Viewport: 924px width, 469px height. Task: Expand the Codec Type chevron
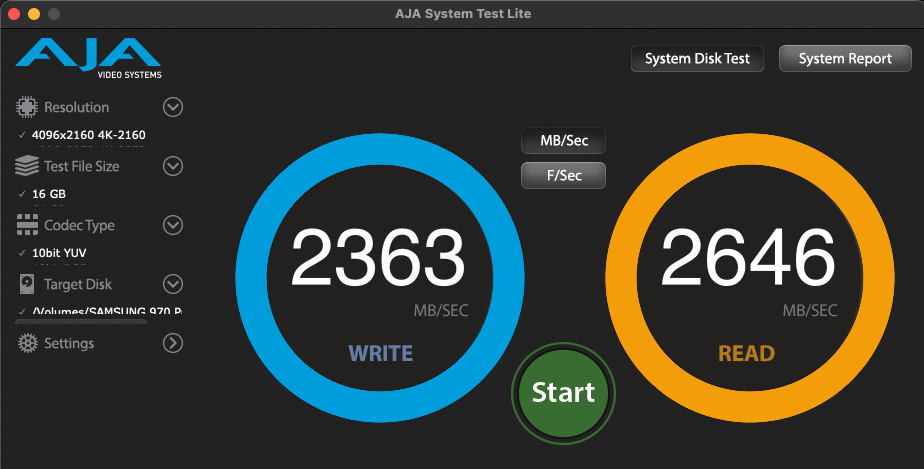click(x=173, y=225)
